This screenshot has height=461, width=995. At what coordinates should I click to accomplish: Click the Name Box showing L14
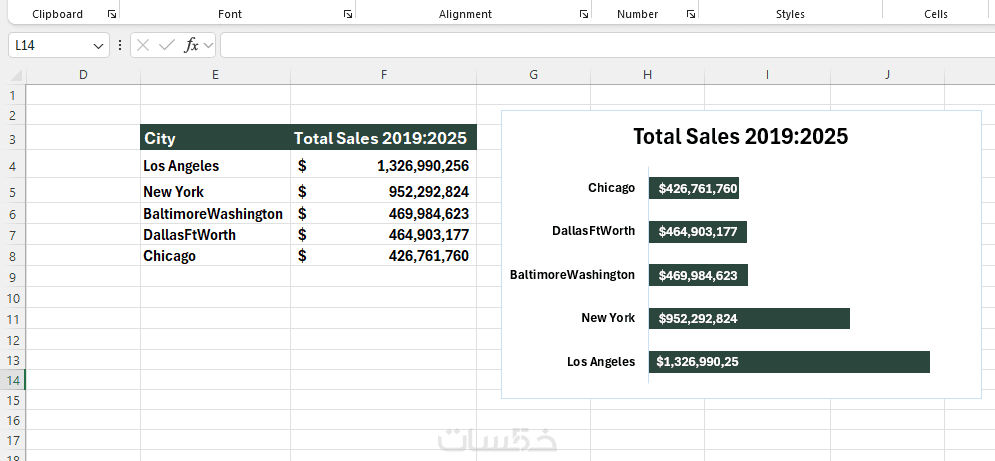[x=50, y=46]
